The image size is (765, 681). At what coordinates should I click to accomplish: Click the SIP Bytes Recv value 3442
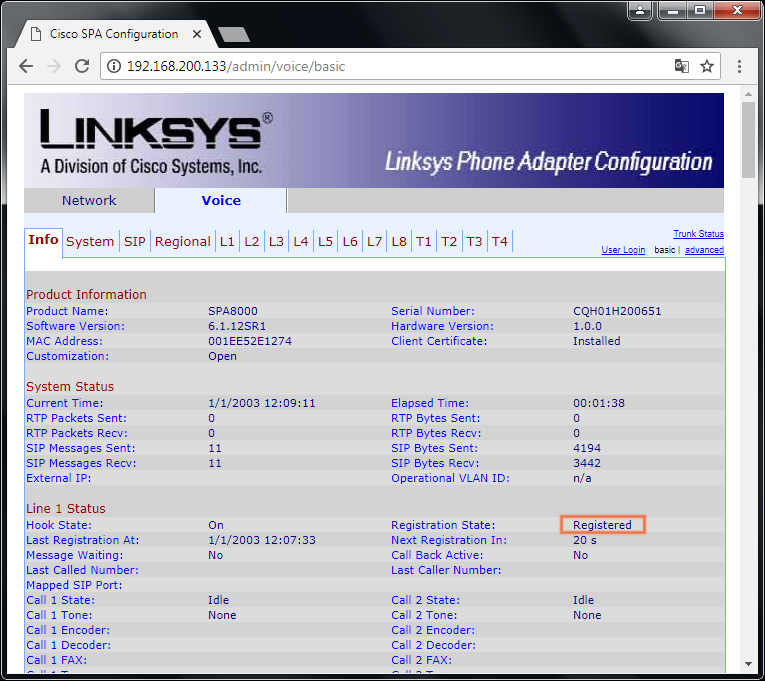coord(587,463)
